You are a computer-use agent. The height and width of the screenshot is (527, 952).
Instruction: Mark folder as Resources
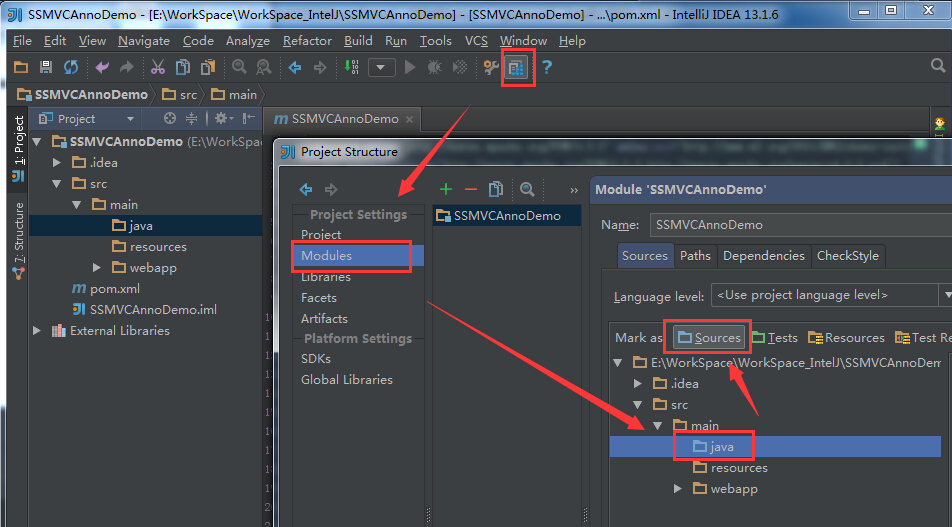[846, 338]
